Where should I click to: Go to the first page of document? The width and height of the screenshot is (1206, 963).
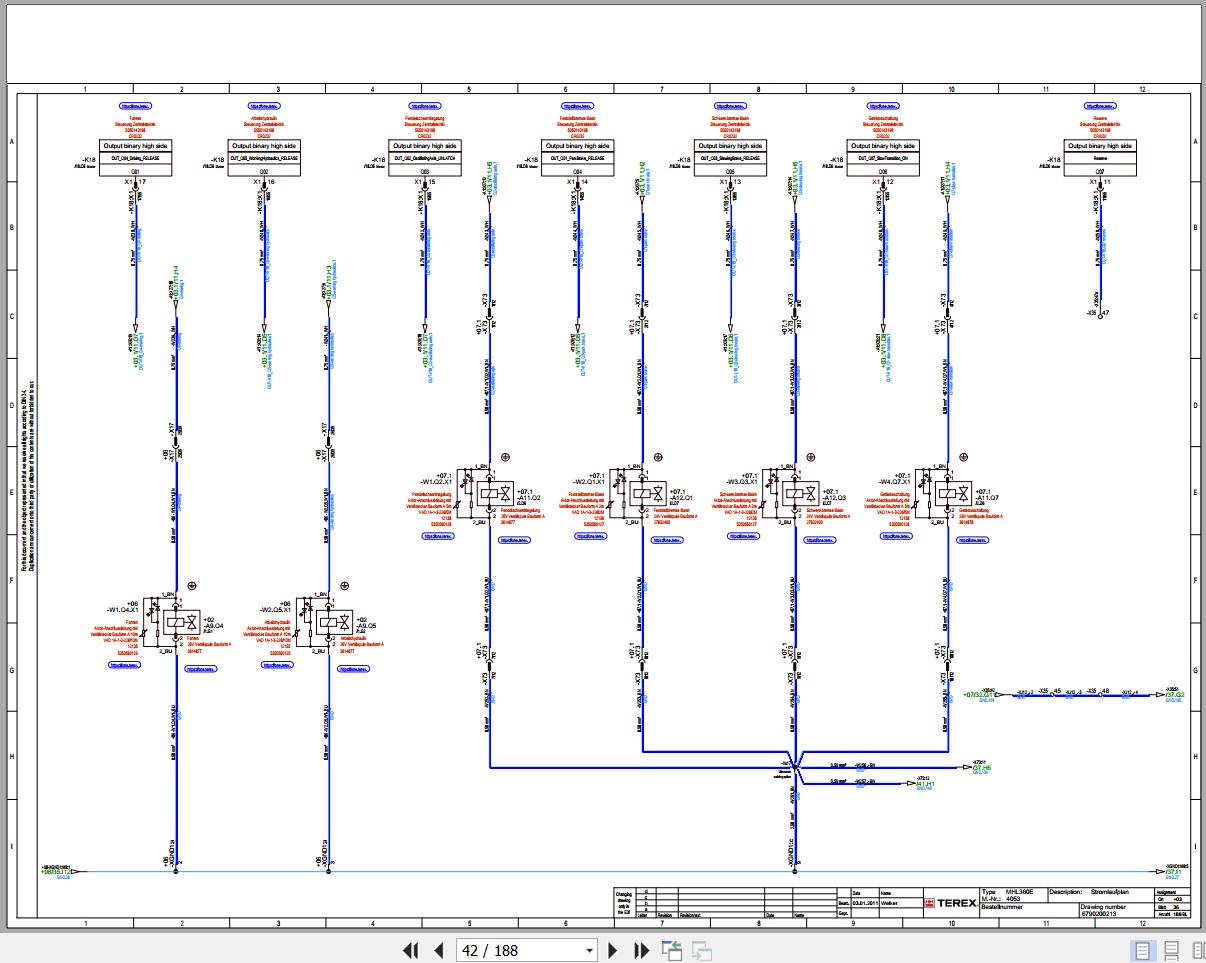click(x=410, y=950)
